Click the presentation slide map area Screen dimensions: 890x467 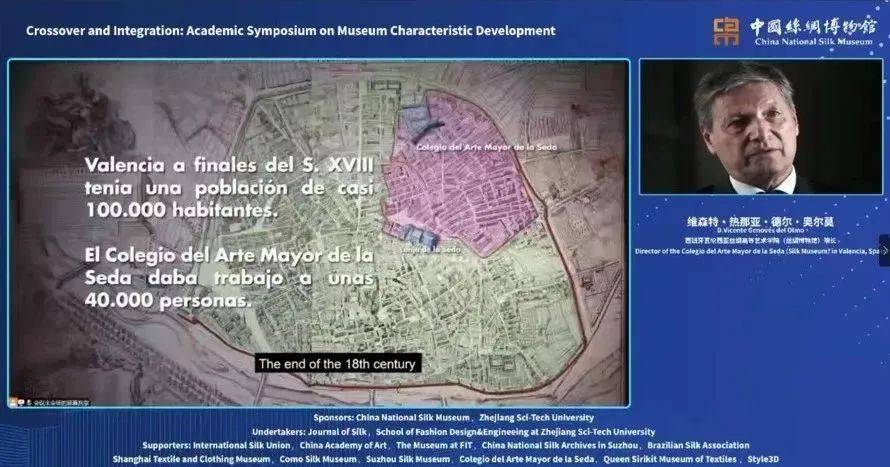(x=500, y=300)
